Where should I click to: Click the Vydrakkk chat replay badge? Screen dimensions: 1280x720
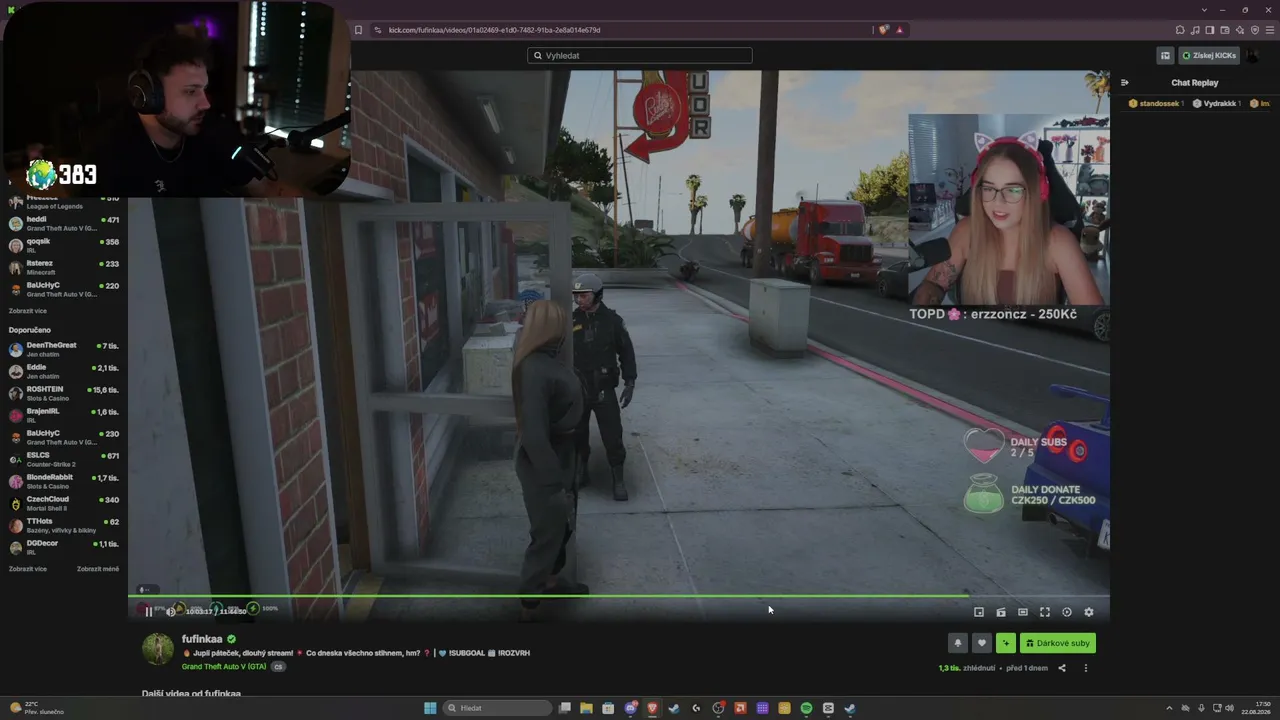pos(1217,103)
